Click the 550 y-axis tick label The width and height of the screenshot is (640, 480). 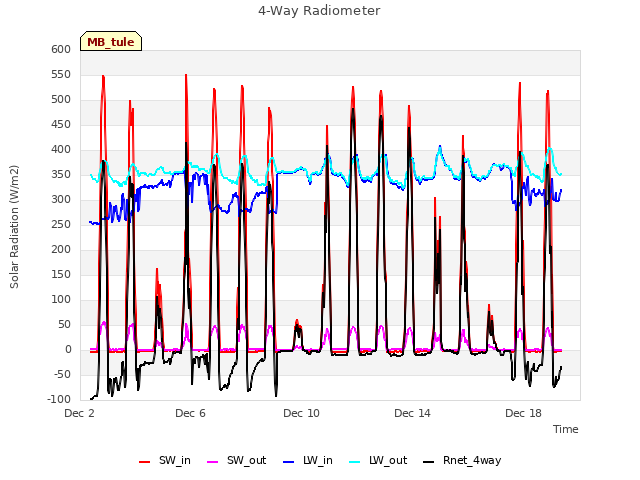point(61,75)
